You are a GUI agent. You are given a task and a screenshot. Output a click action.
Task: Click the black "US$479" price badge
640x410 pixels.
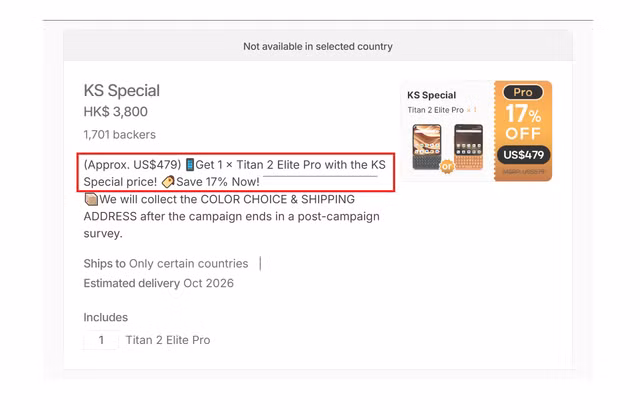[x=523, y=155]
